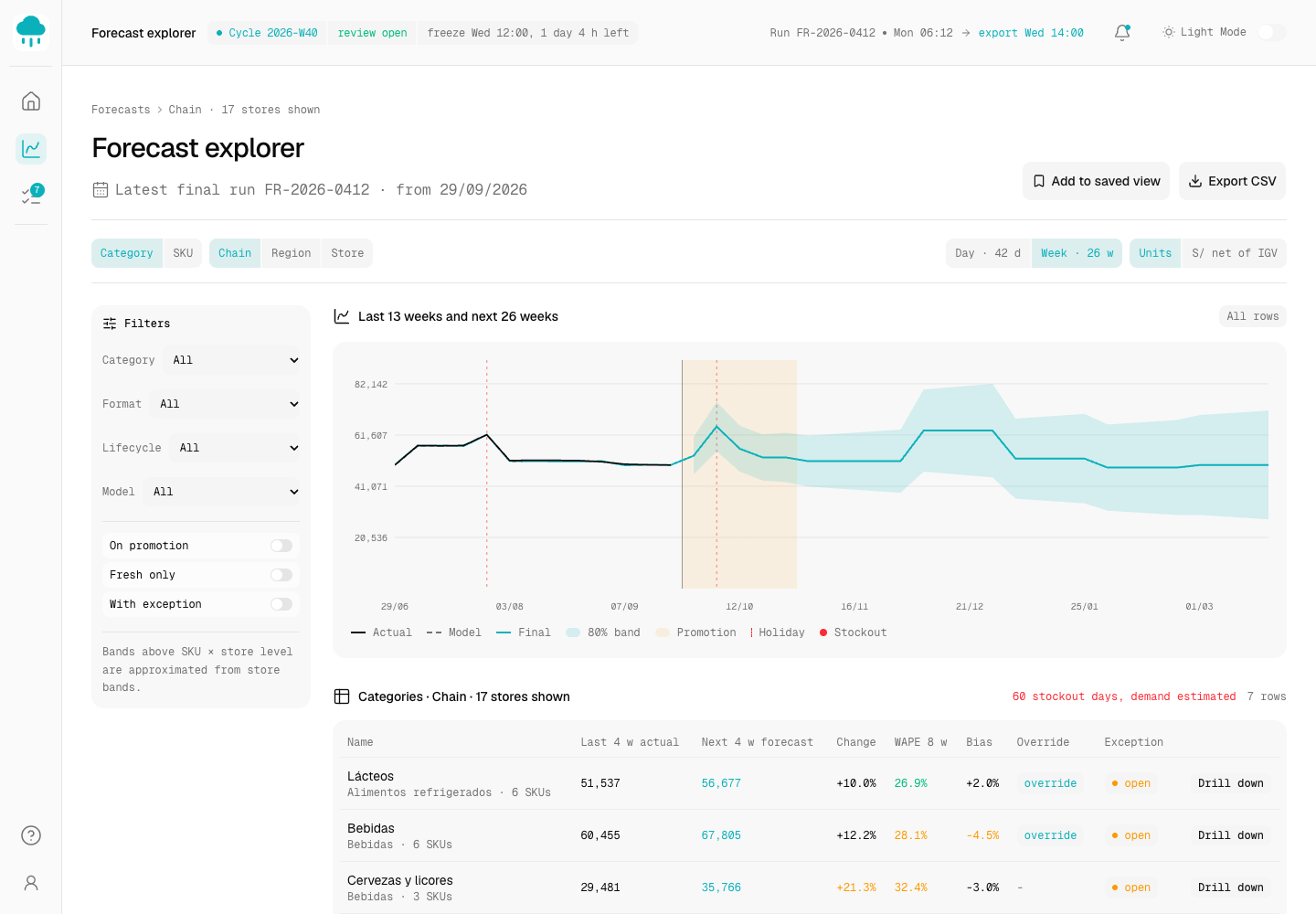Toggle the Light Mode switch
This screenshot has width=1316, height=914.
click(1271, 32)
